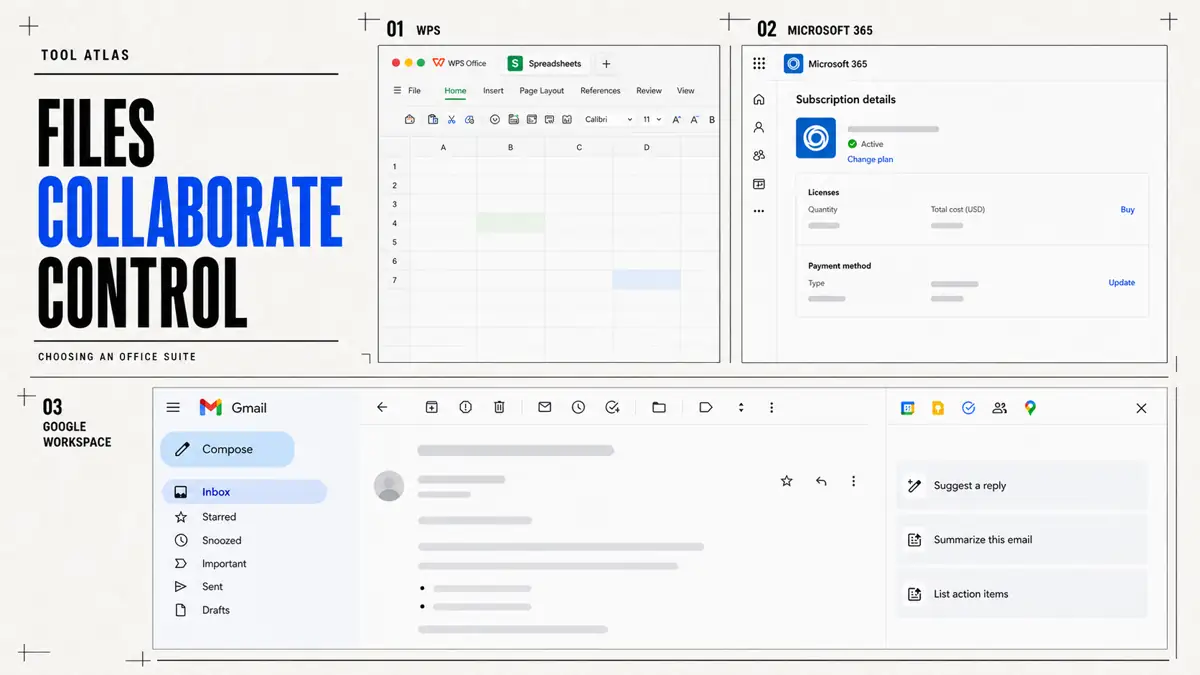
Task: Open the File menu in WPS
Action: coord(414,90)
